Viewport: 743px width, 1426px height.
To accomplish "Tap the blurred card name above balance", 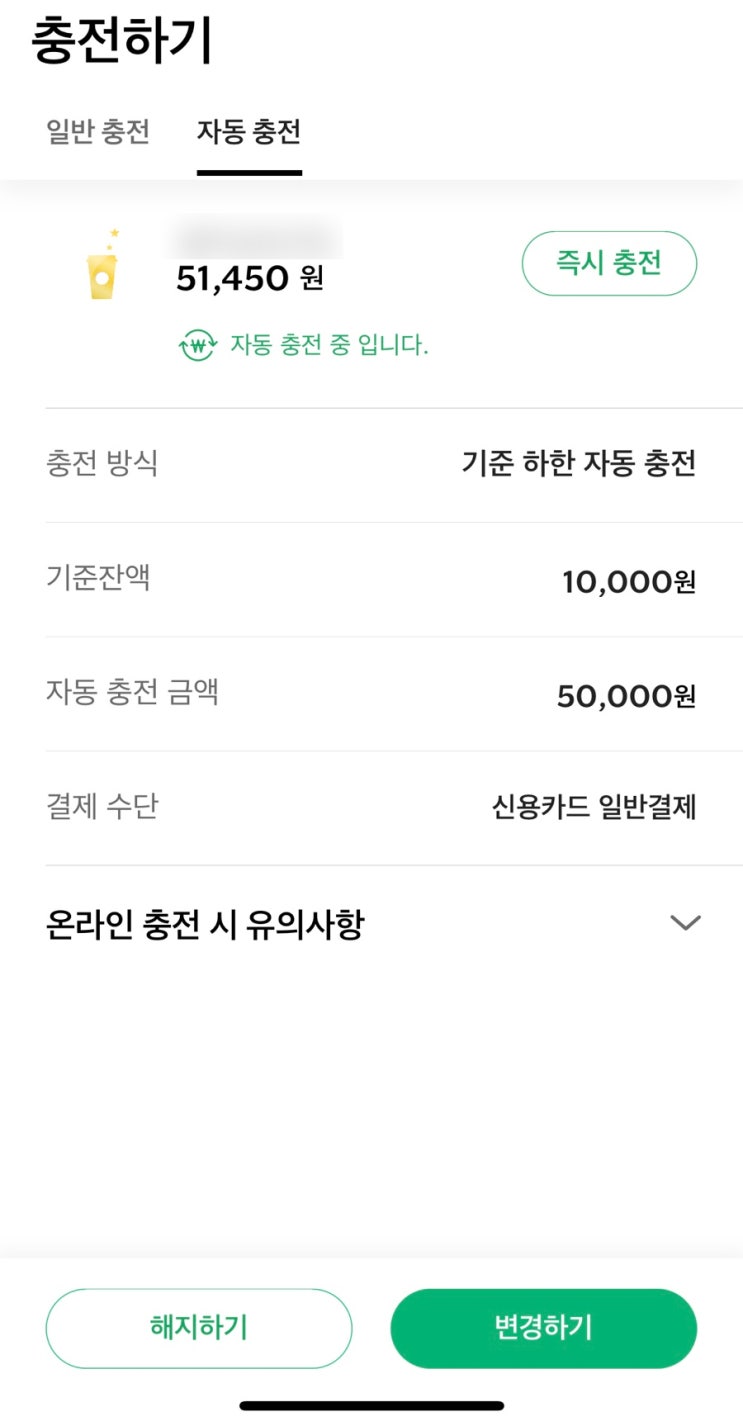I will click(x=258, y=237).
